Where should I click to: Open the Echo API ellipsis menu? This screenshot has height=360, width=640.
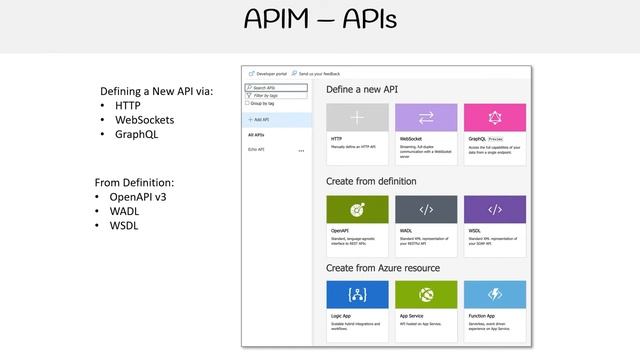pos(301,151)
